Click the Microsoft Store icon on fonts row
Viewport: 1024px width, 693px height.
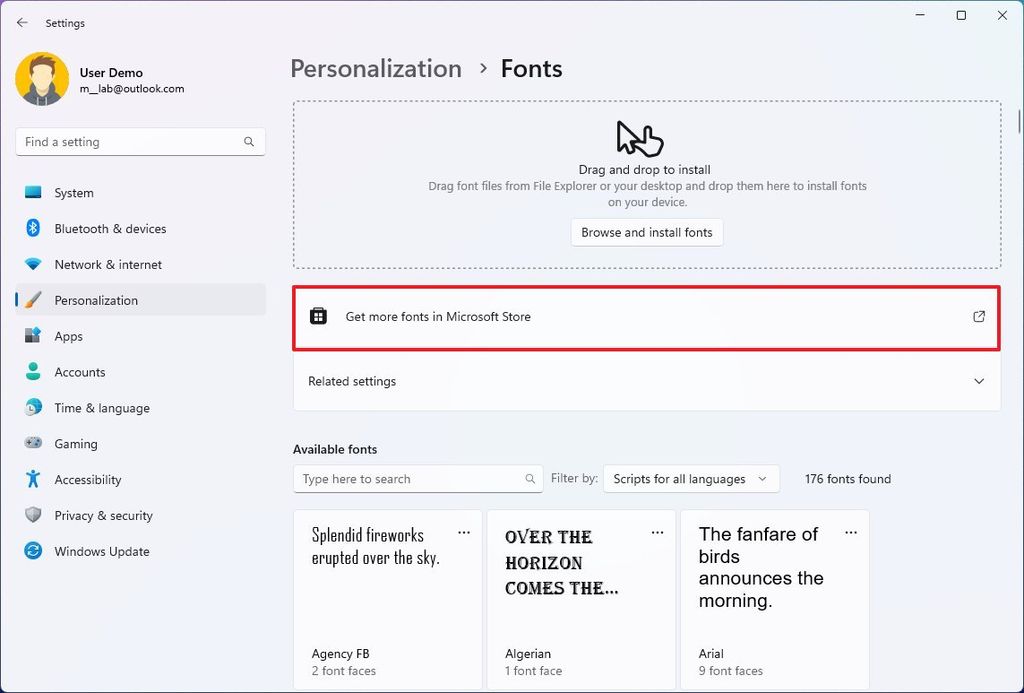317,315
